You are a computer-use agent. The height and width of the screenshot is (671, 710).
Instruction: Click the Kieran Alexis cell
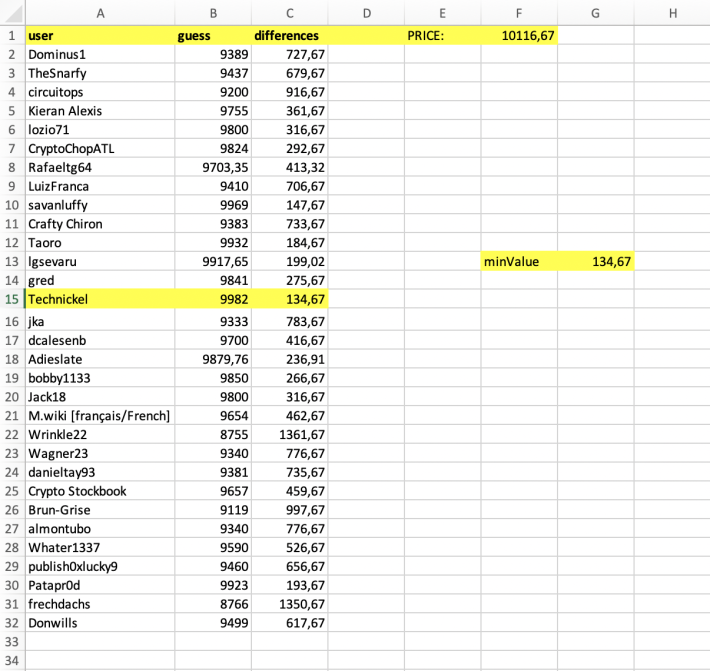point(100,110)
